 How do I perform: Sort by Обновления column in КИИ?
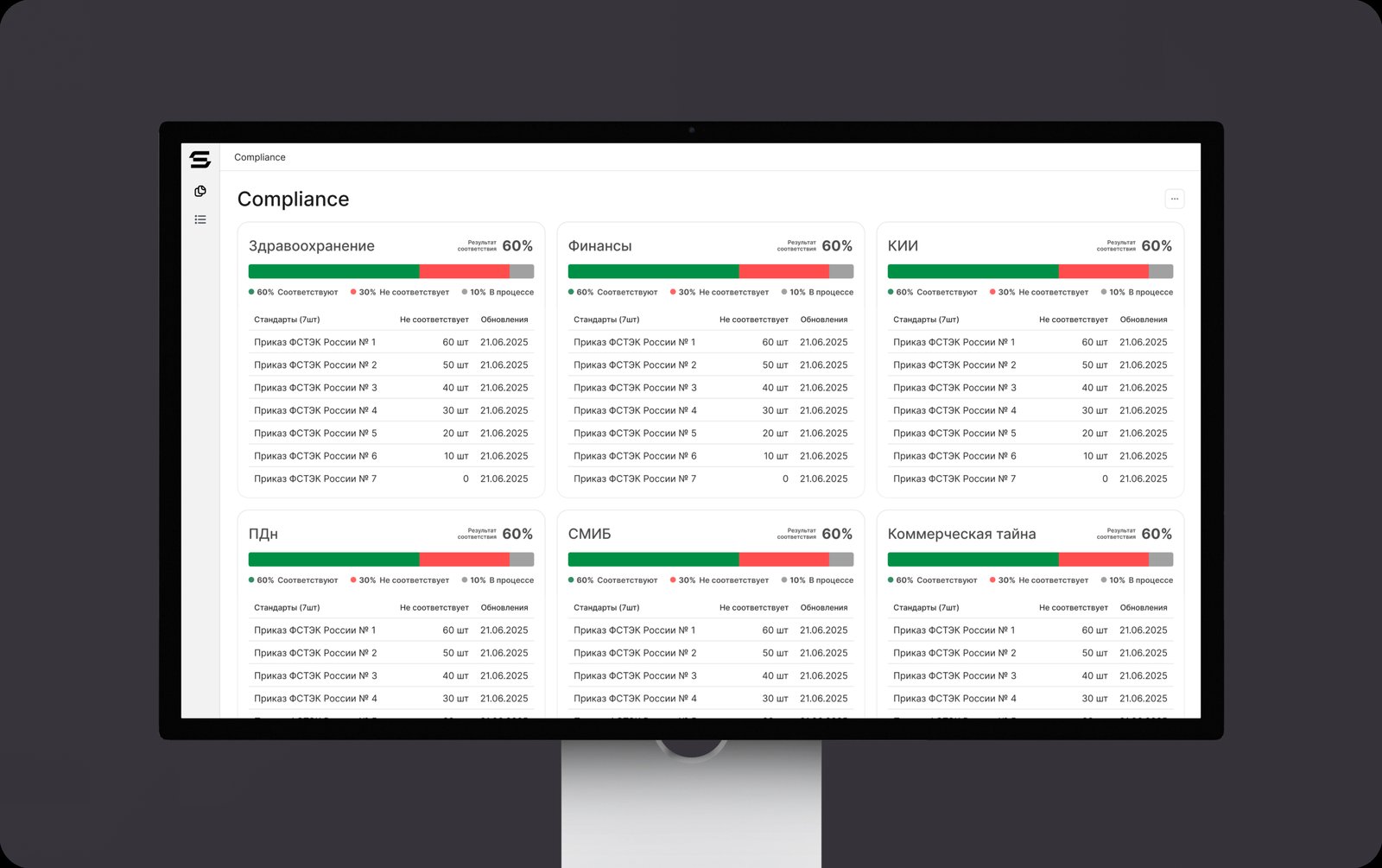tap(1143, 320)
